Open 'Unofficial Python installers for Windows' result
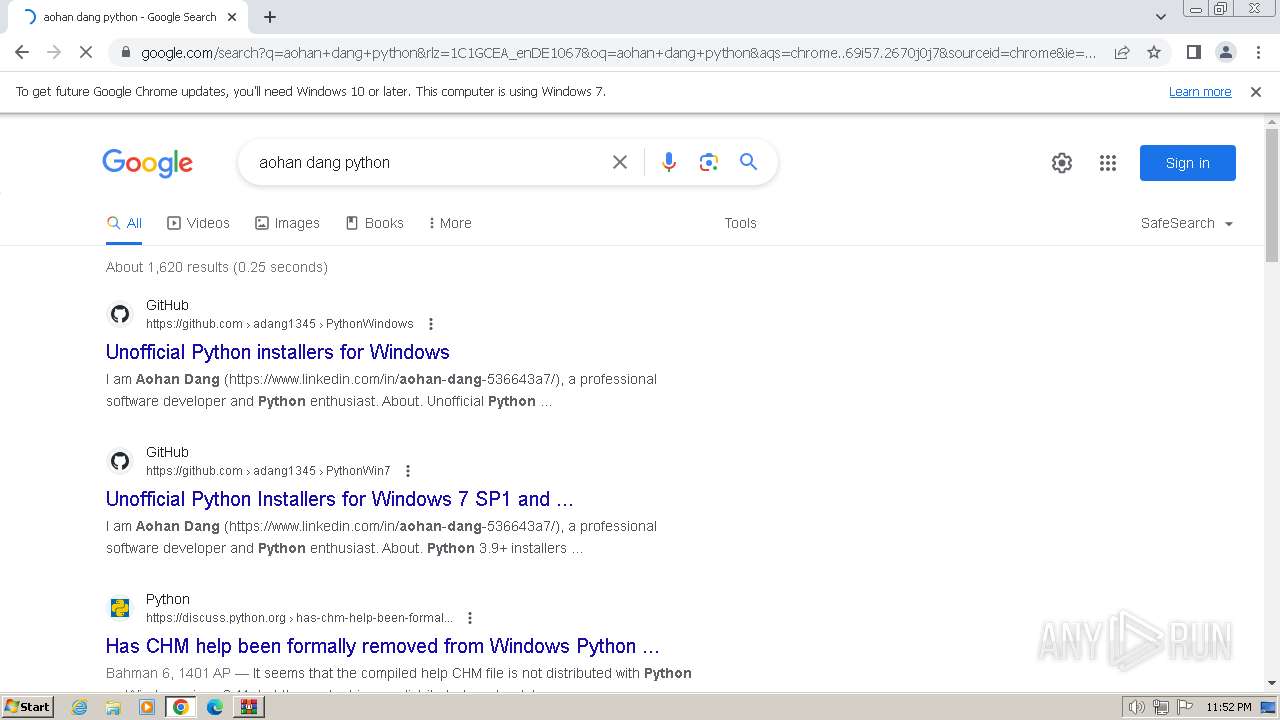 point(278,352)
